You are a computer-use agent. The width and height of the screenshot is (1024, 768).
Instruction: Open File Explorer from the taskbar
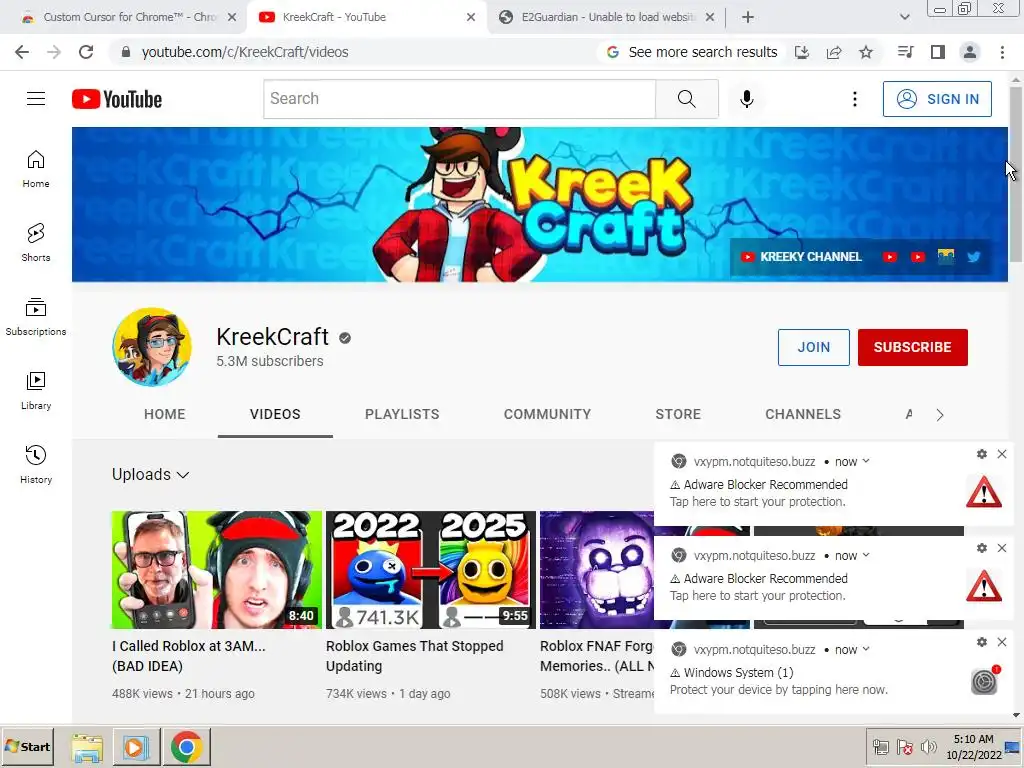87,747
